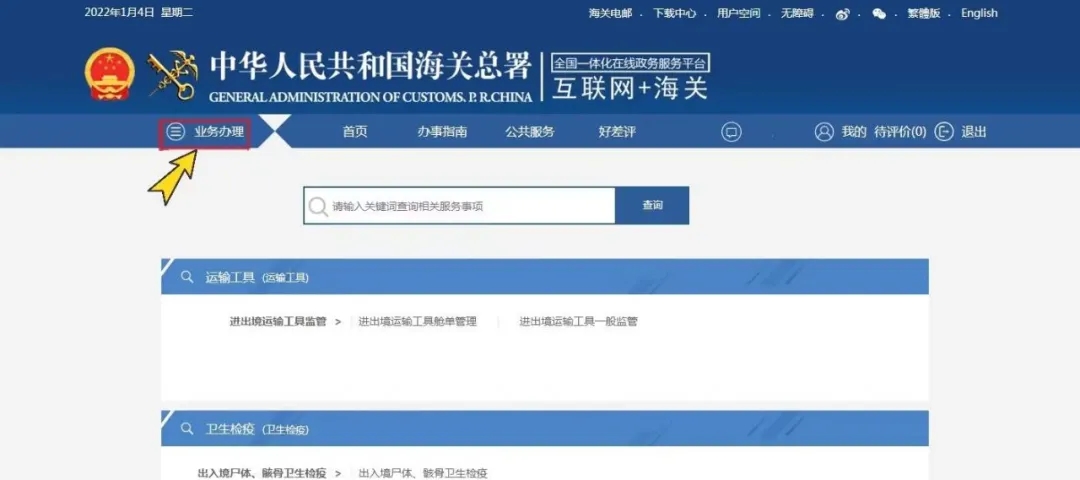Go to the 办事指南 tab
Image resolution: width=1080 pixels, height=480 pixels.
point(442,132)
